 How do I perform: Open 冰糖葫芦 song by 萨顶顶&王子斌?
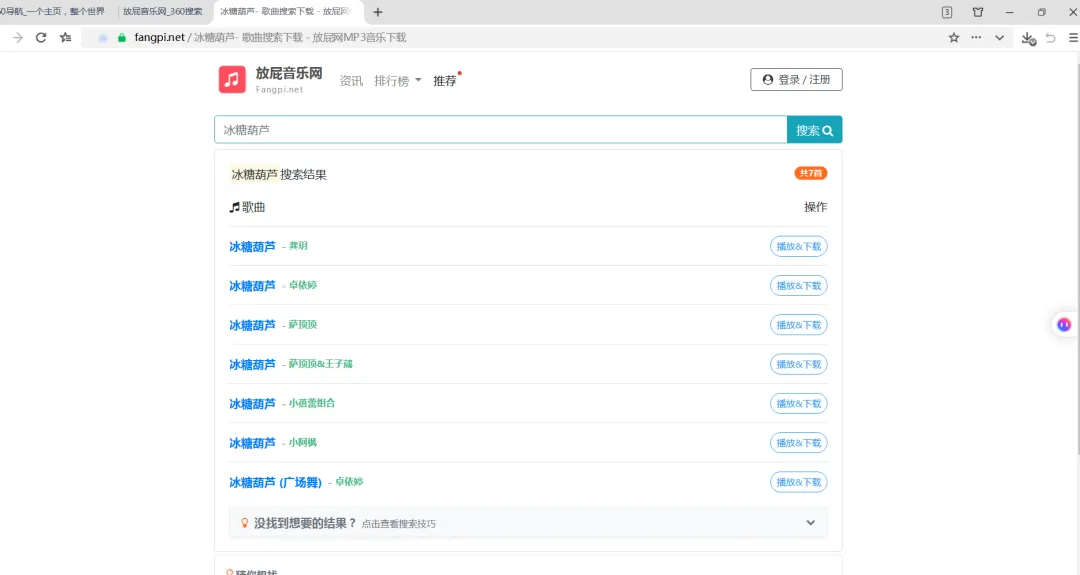(252, 364)
